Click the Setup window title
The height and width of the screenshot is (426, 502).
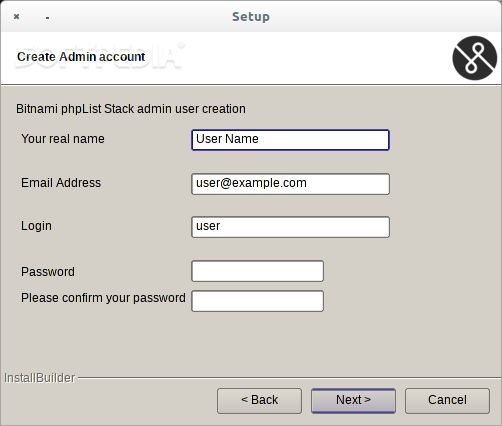[x=251, y=17]
